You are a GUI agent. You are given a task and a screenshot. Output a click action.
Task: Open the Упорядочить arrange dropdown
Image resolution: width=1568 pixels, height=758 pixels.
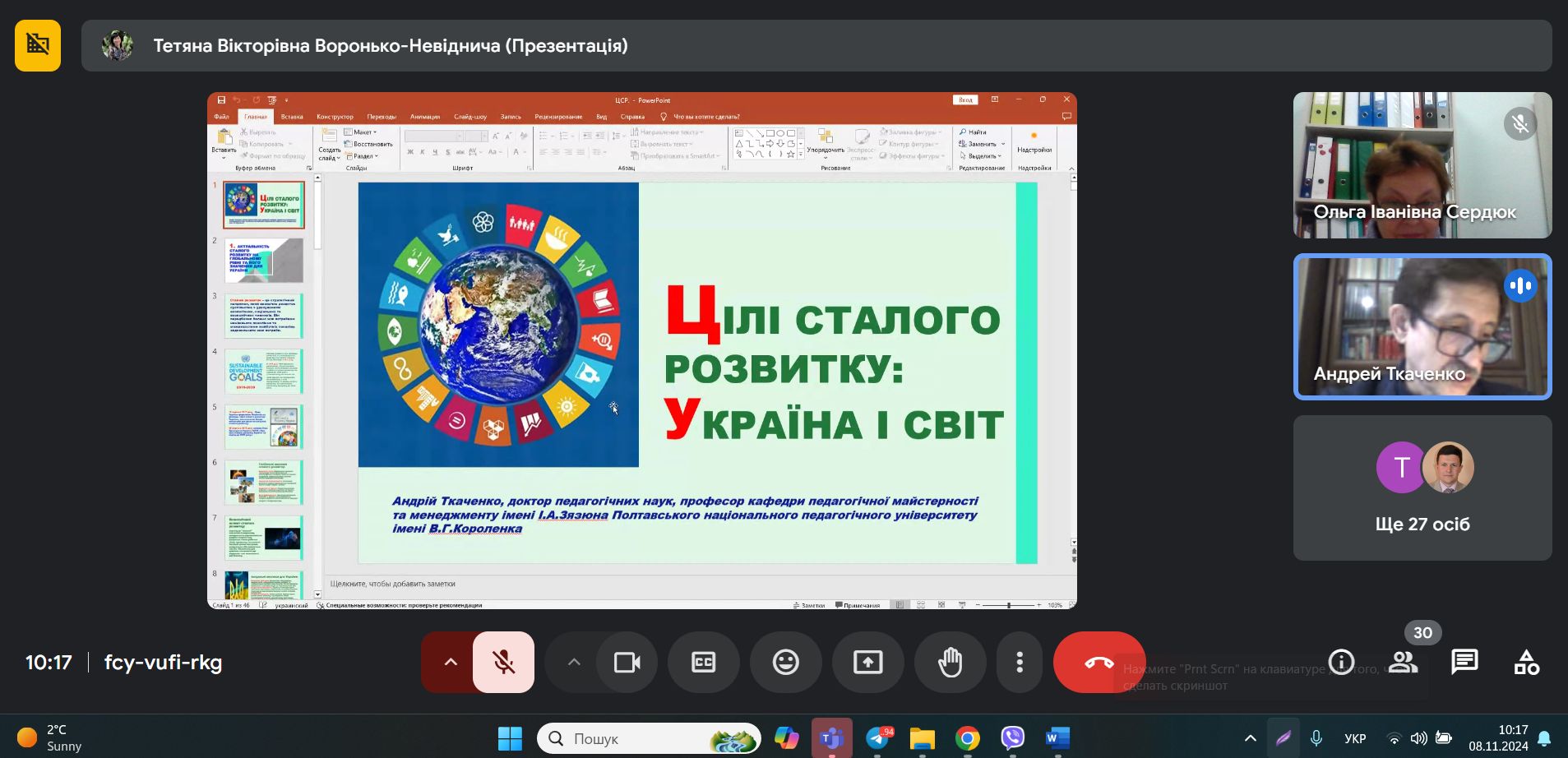(825, 146)
